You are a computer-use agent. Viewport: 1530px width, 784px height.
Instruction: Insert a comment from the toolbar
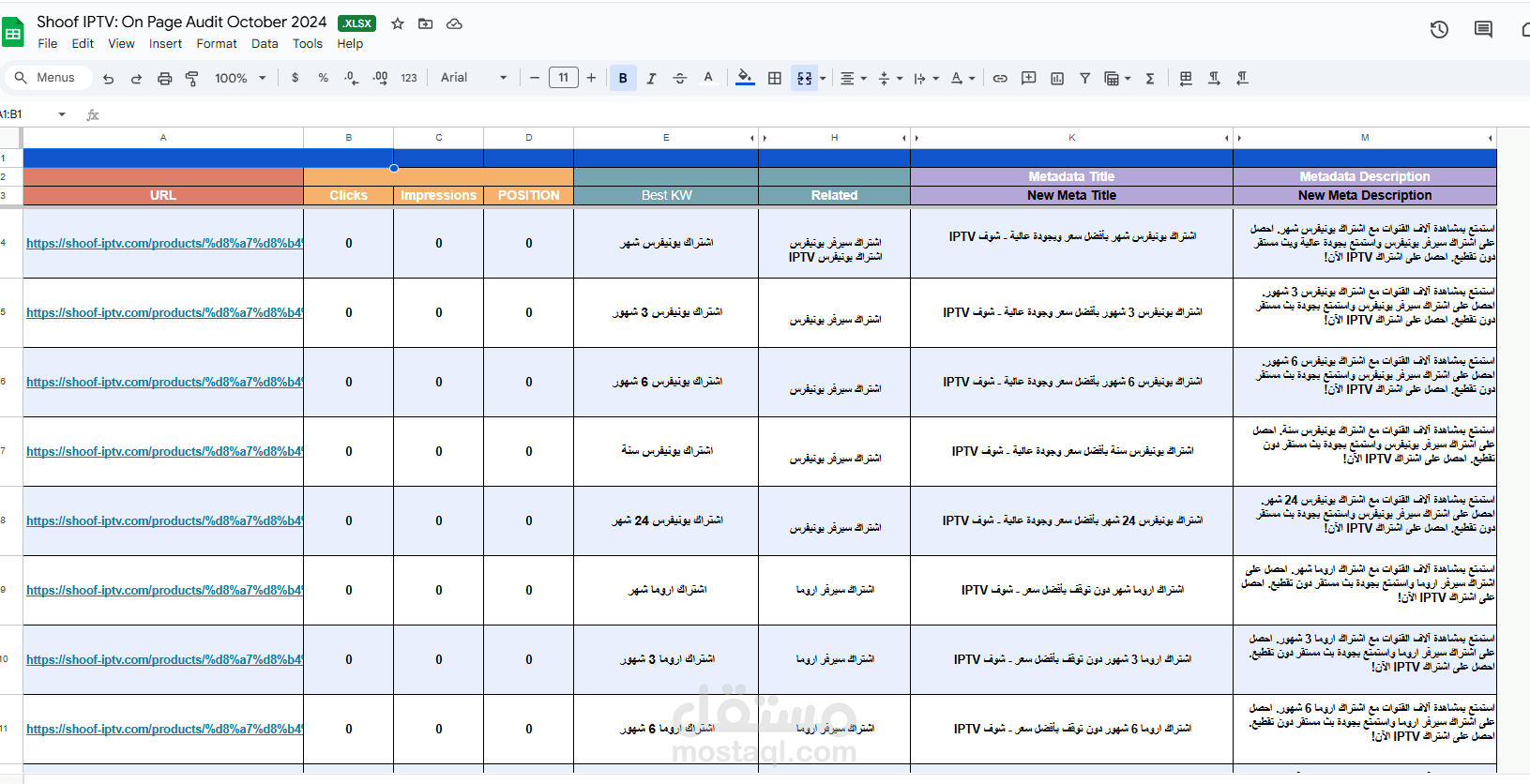(x=1029, y=79)
